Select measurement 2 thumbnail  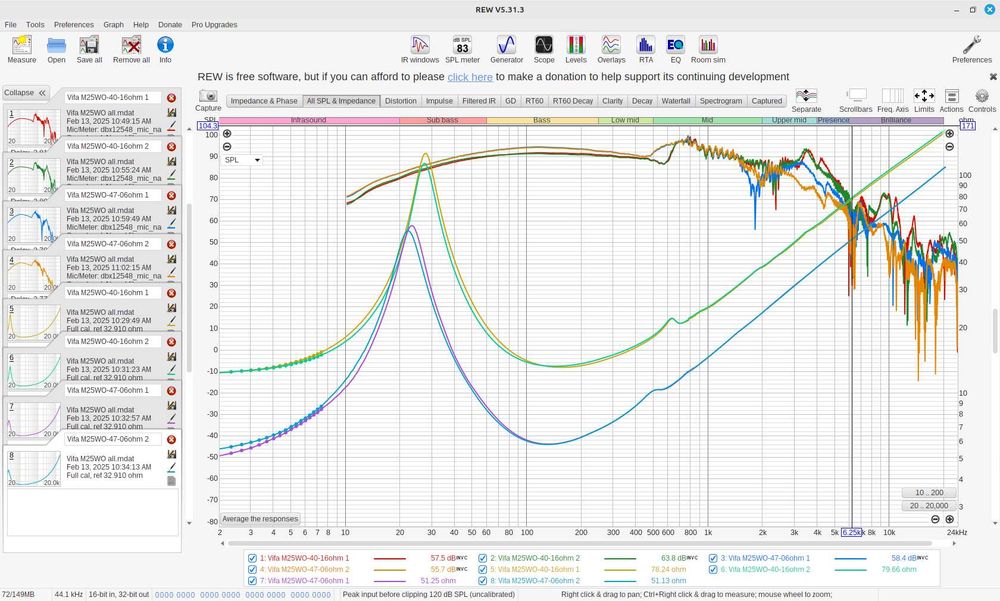tap(34, 176)
